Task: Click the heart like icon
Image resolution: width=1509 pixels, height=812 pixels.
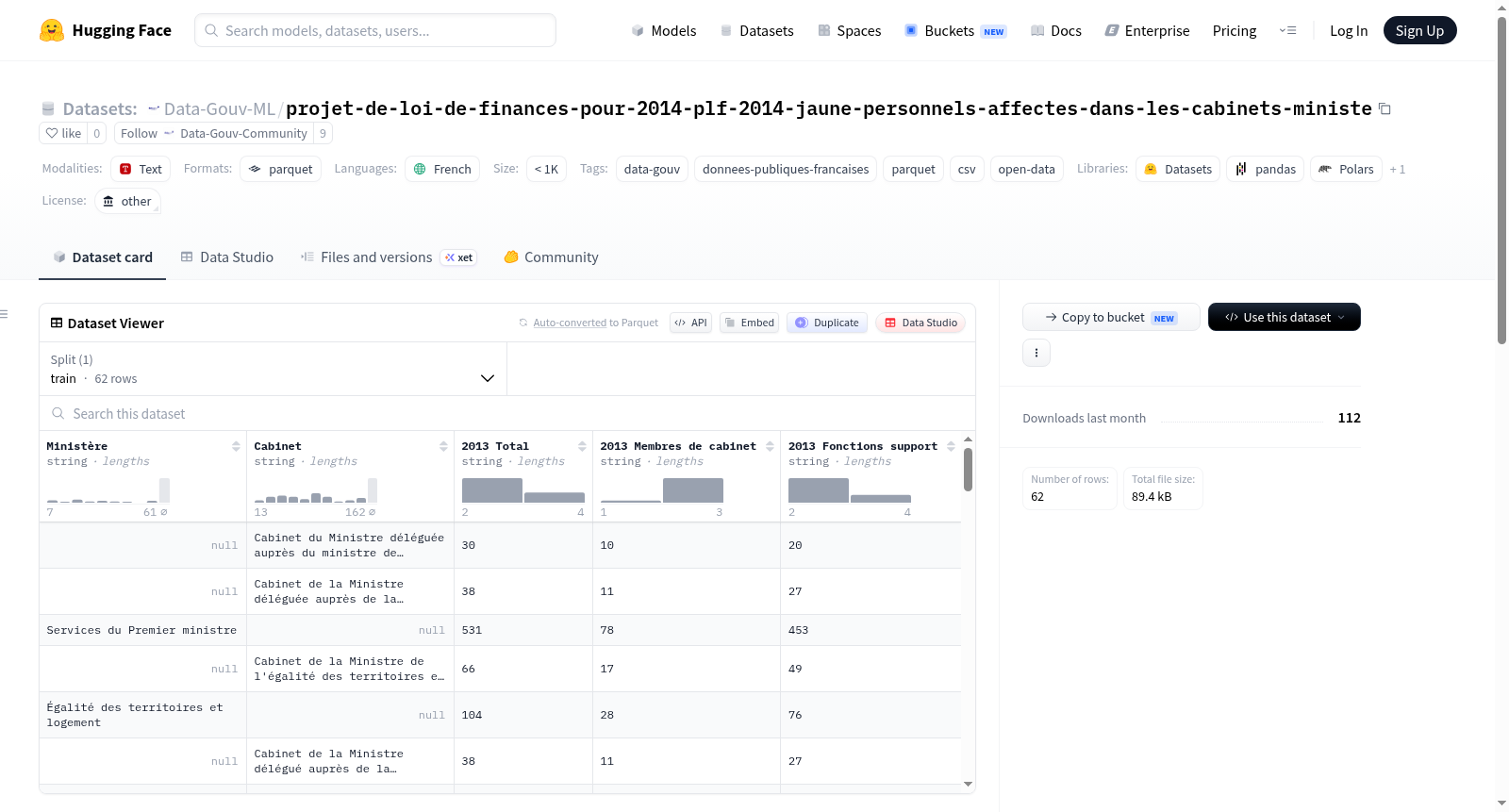Action: 53,133
